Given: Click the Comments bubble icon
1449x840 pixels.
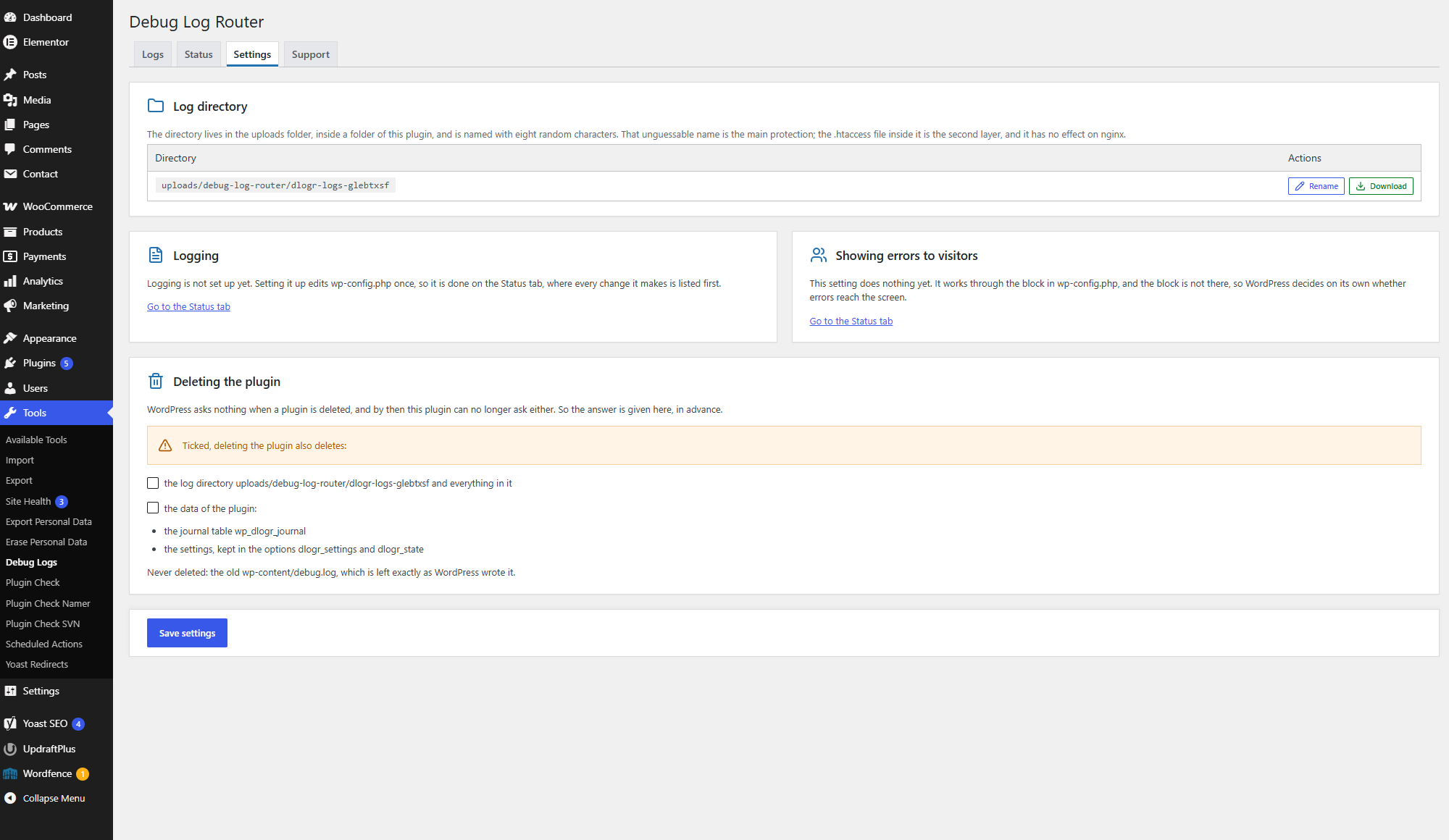Looking at the screenshot, I should tap(10, 149).
